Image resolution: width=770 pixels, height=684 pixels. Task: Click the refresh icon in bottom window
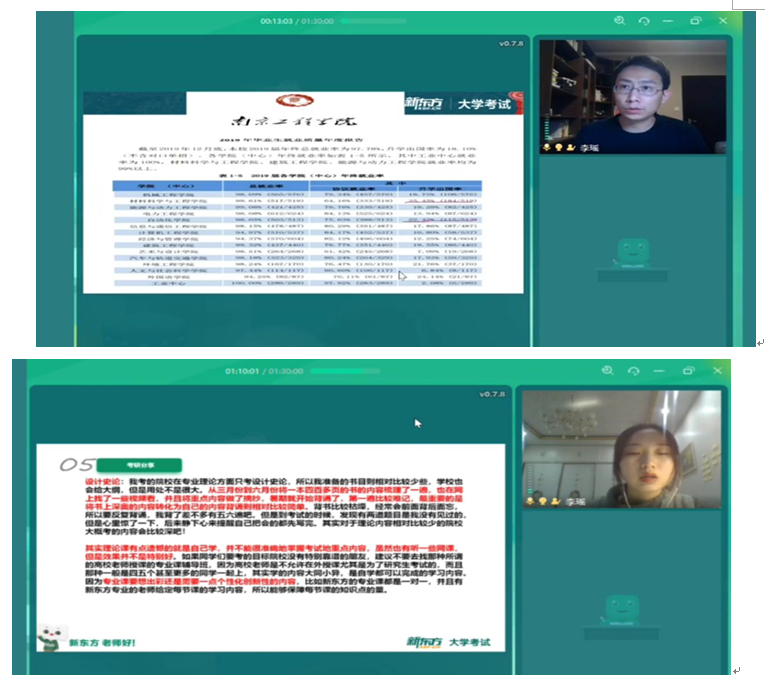point(633,369)
